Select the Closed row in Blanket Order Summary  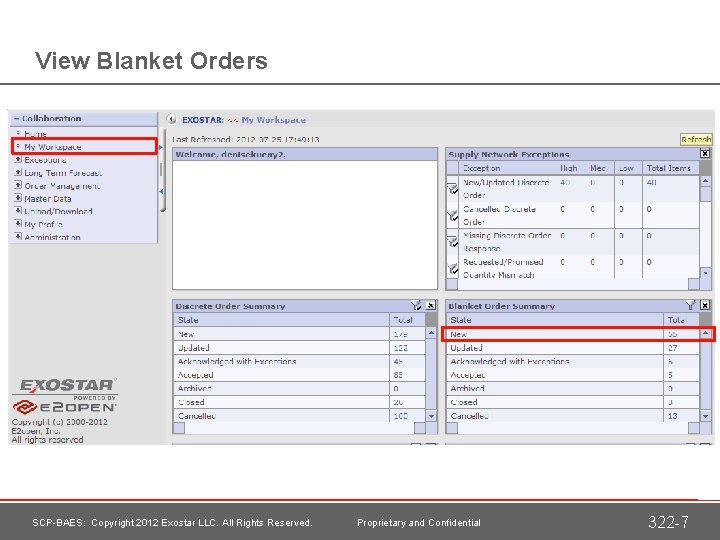point(572,402)
